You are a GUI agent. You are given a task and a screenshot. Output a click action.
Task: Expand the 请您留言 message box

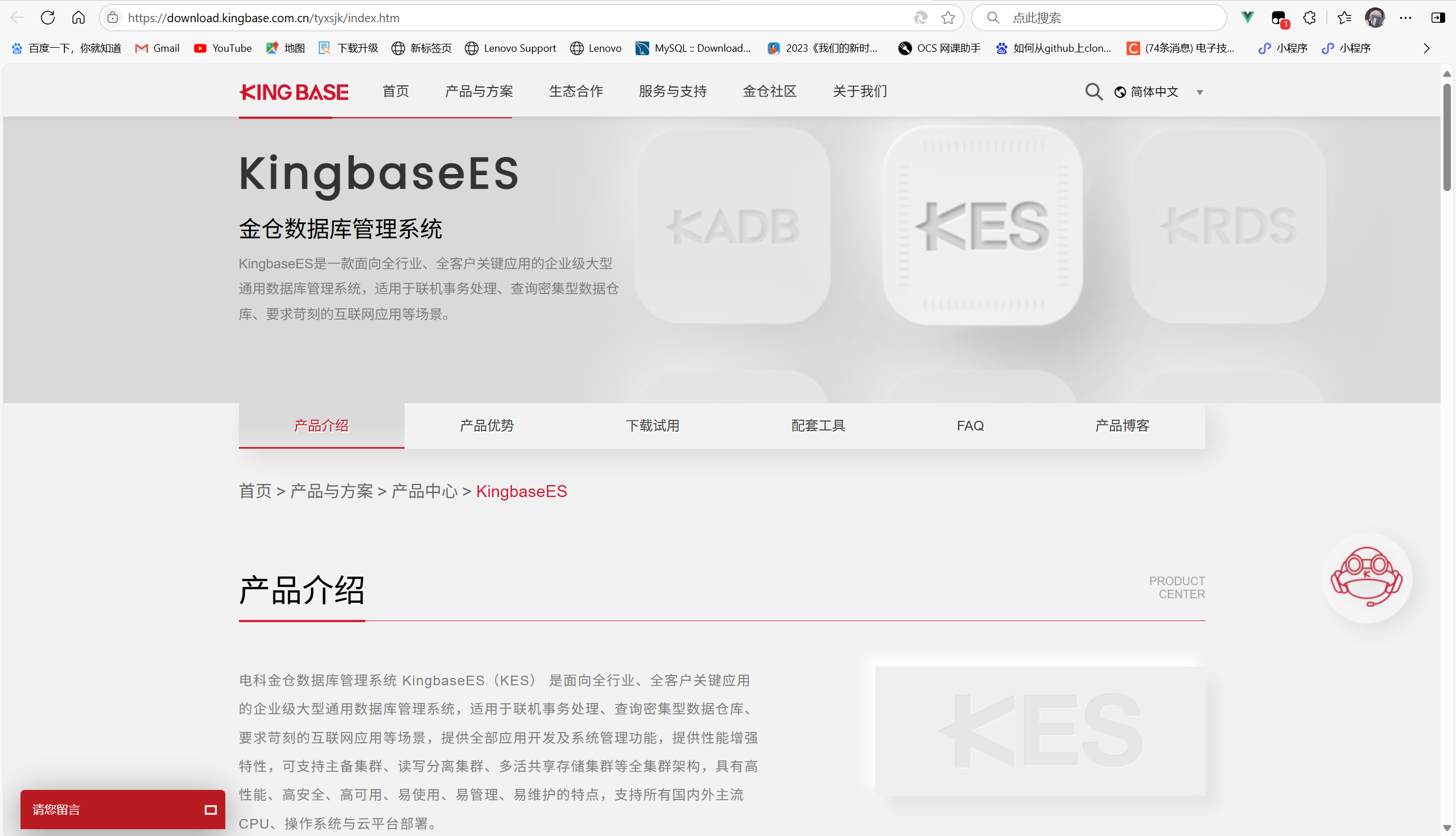[210, 810]
